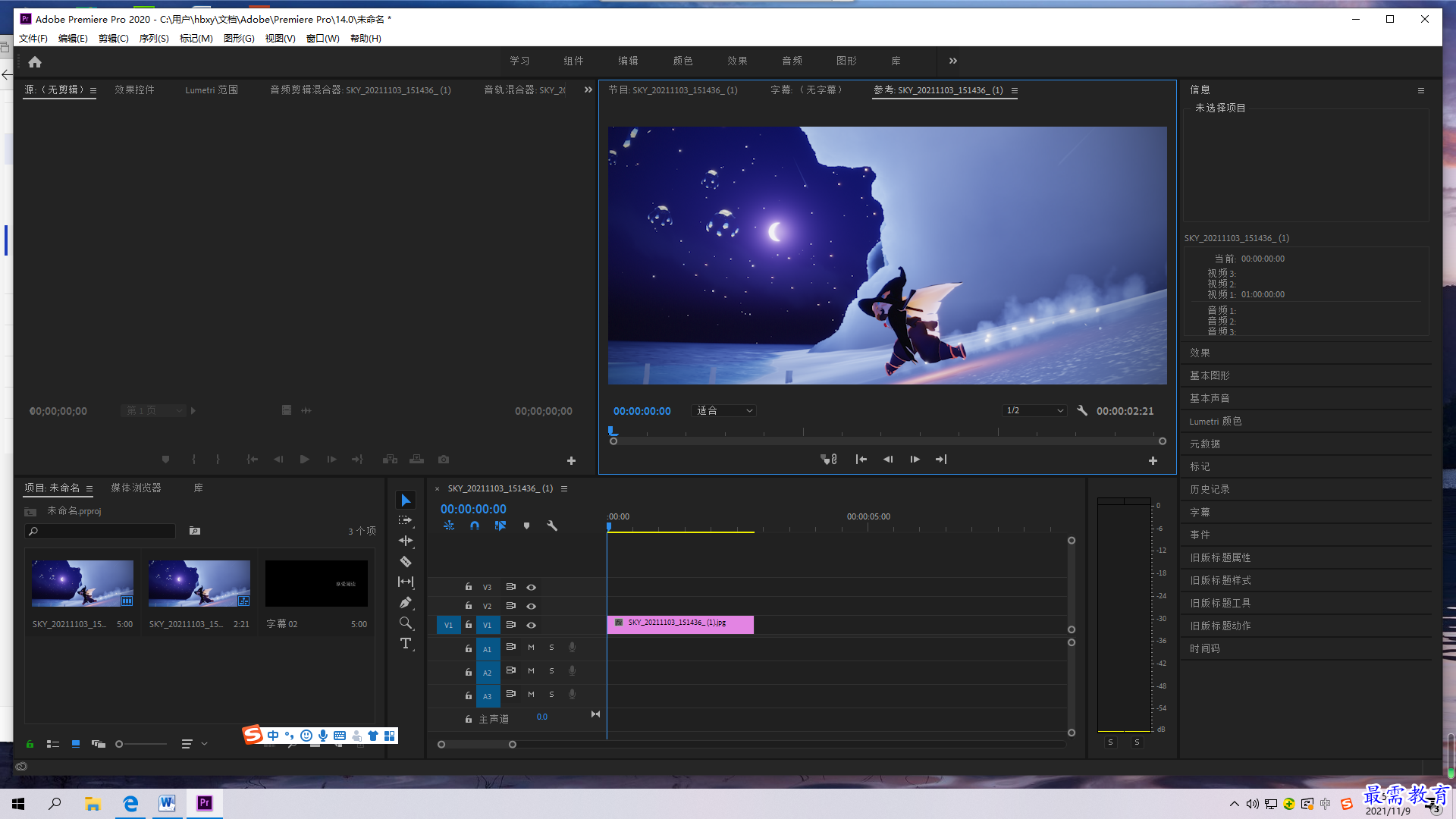The width and height of the screenshot is (1456, 819).
Task: Switch project panel to freeform view
Action: point(99,744)
